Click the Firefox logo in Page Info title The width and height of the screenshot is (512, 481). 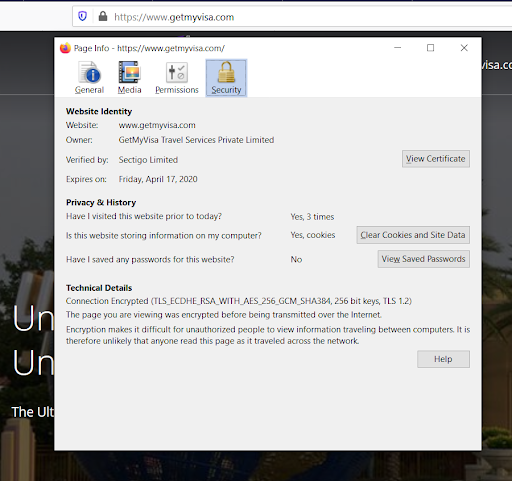click(65, 48)
